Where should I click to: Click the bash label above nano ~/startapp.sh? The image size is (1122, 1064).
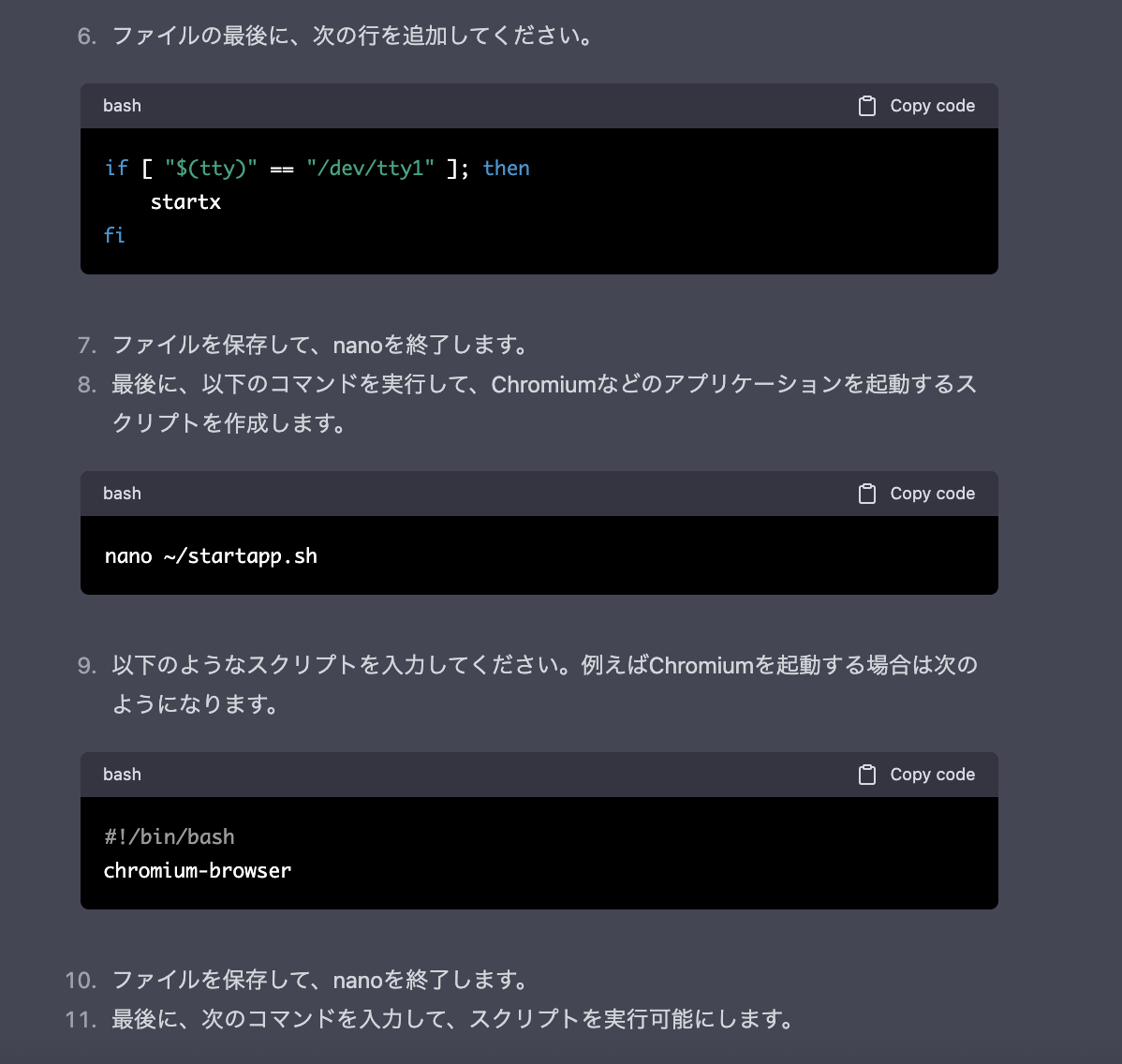(x=122, y=494)
